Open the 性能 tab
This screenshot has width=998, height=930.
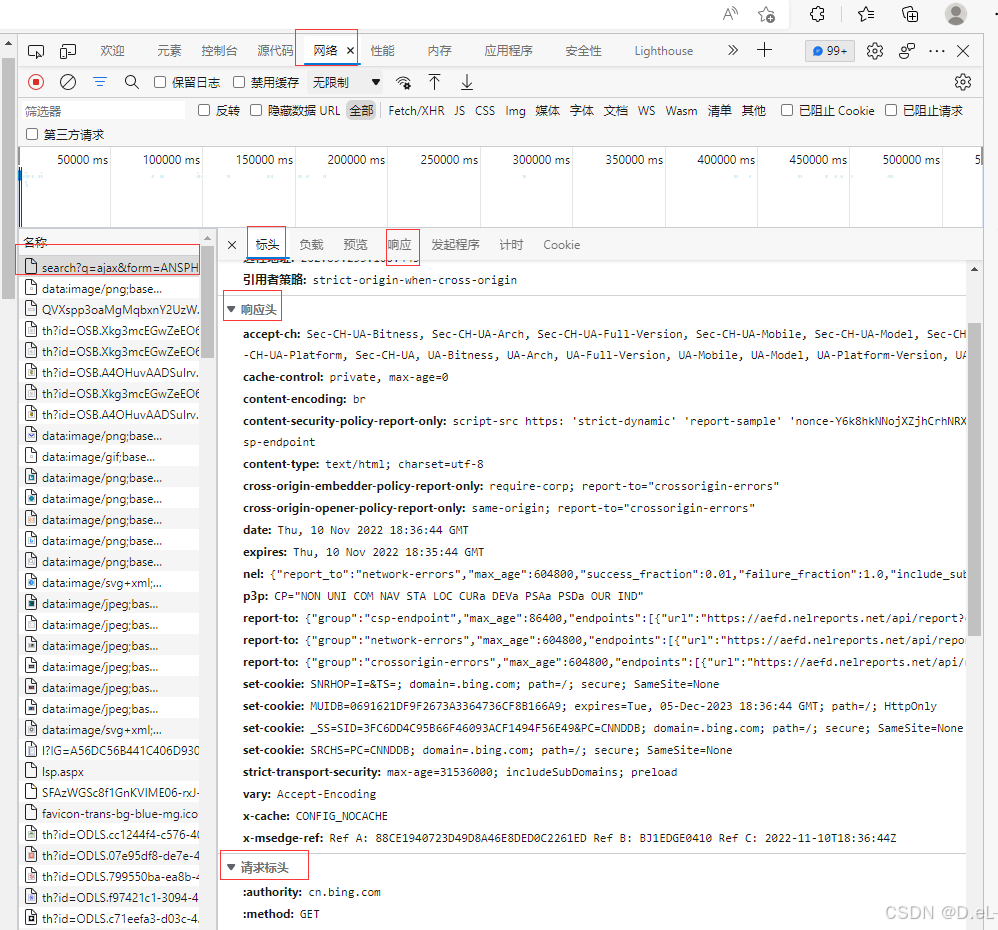coord(383,51)
